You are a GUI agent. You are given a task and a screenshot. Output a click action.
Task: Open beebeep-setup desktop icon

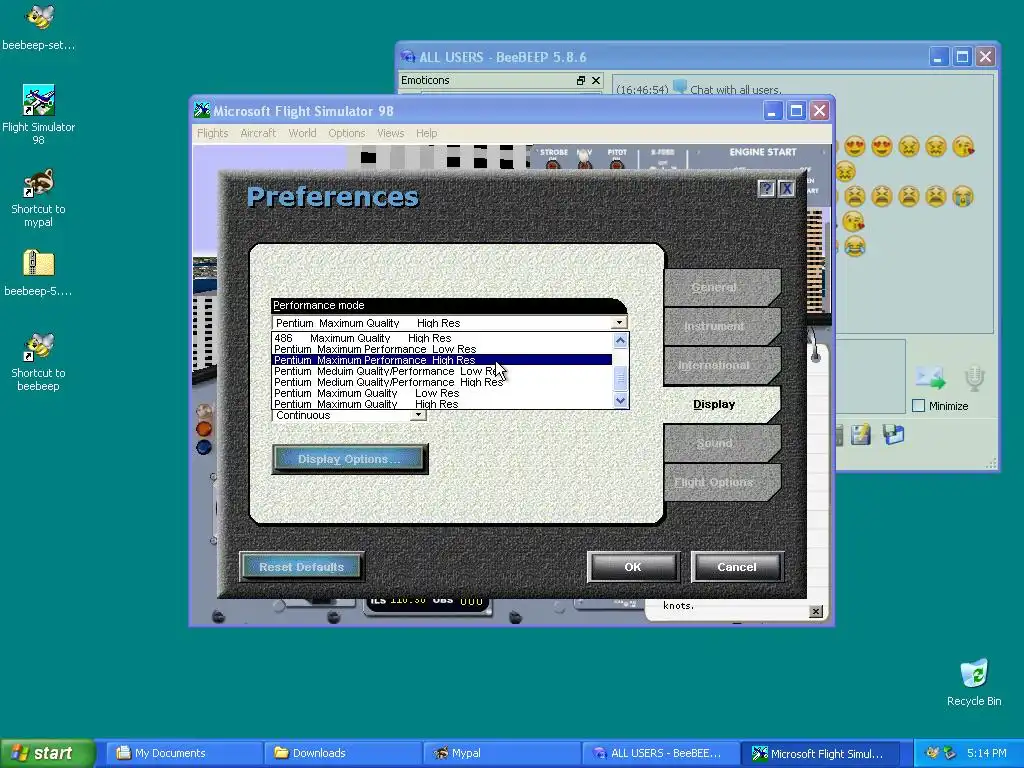39,26
